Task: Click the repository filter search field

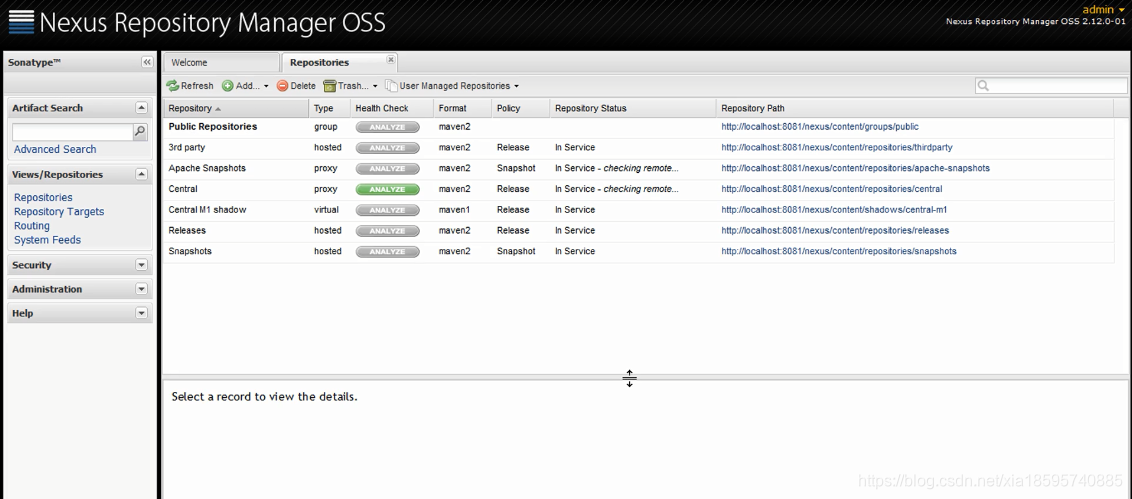Action: (x=1051, y=86)
